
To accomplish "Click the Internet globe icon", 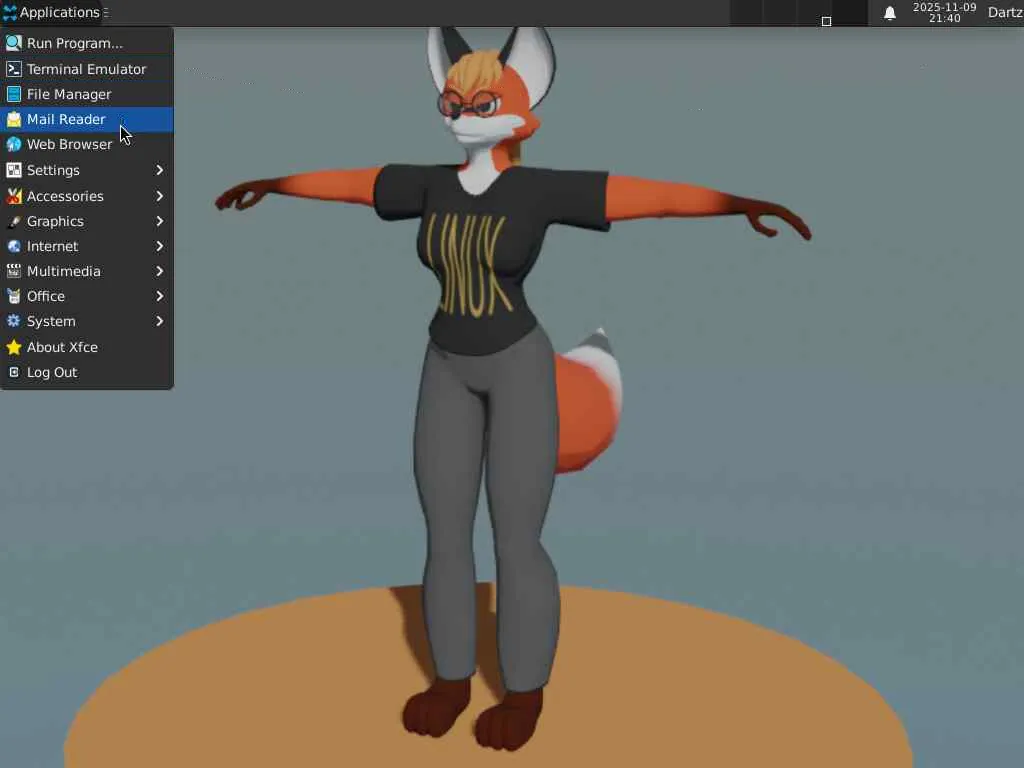I will 14,246.
